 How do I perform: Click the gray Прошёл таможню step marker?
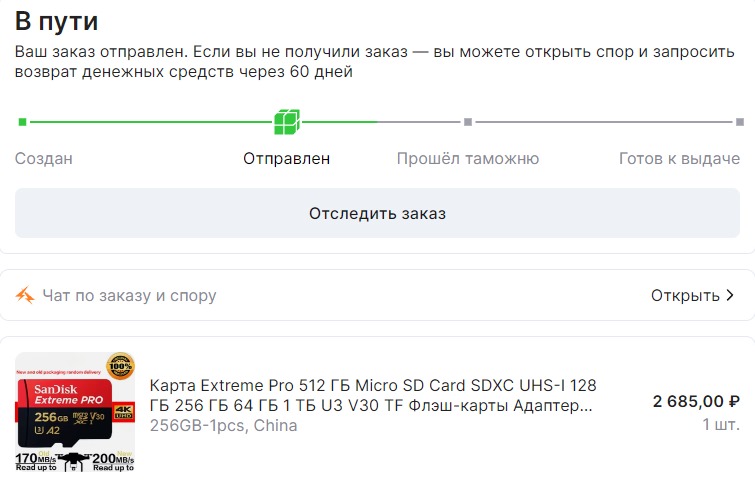pos(467,123)
